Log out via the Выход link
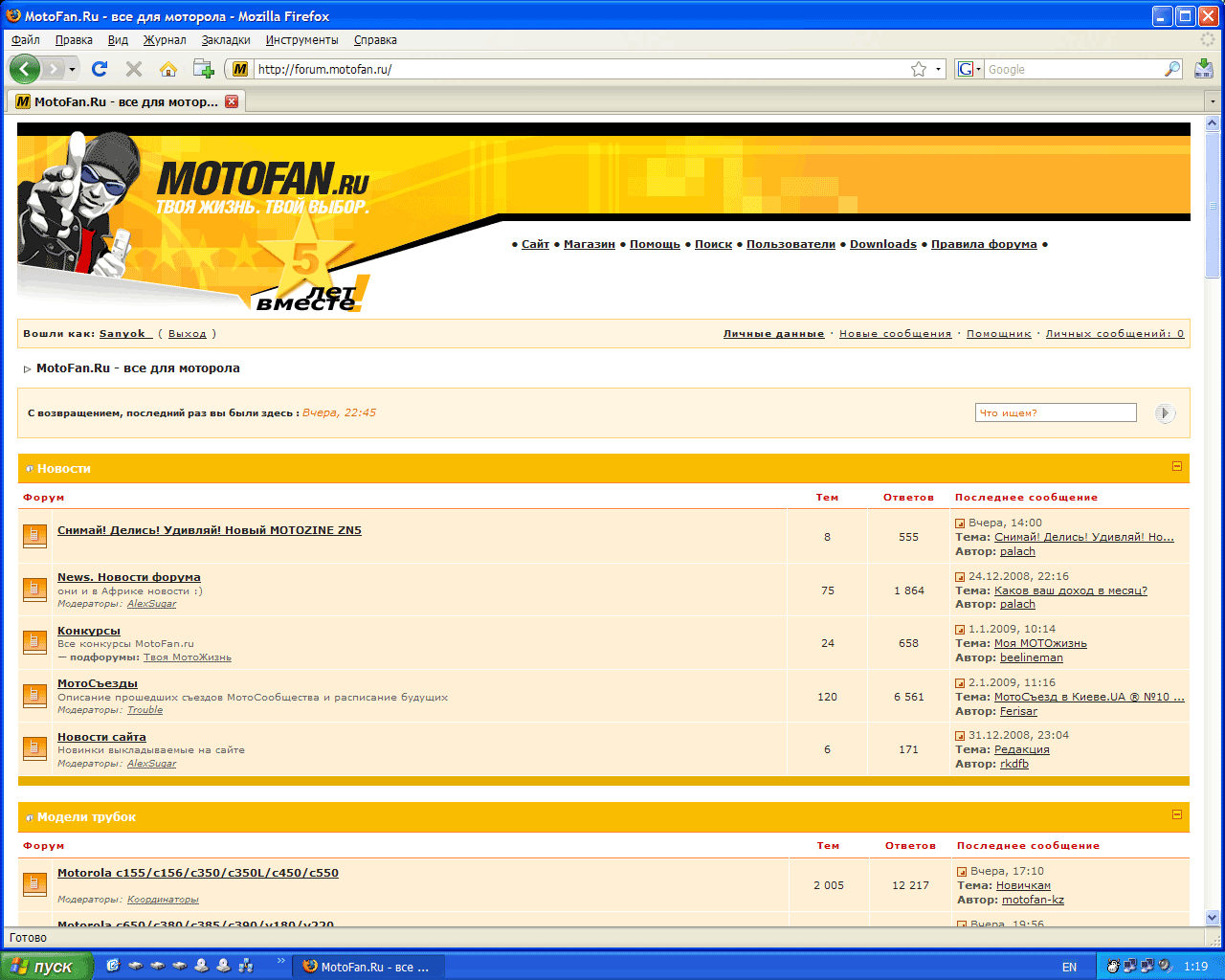The width and height of the screenshot is (1225, 980). 188,334
